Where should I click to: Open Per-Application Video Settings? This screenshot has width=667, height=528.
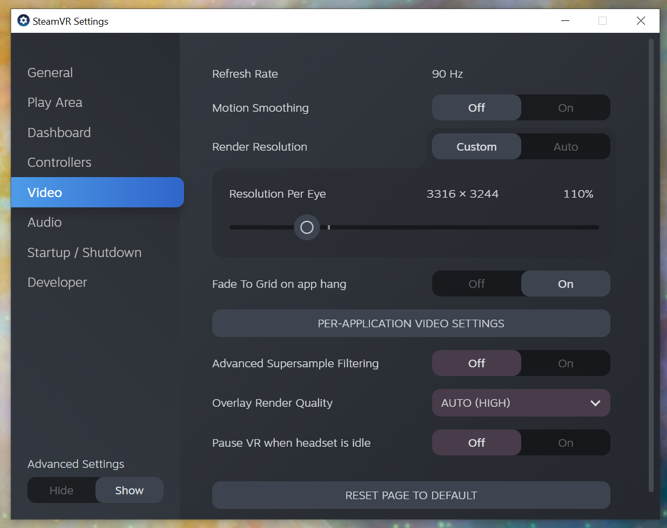tap(411, 323)
